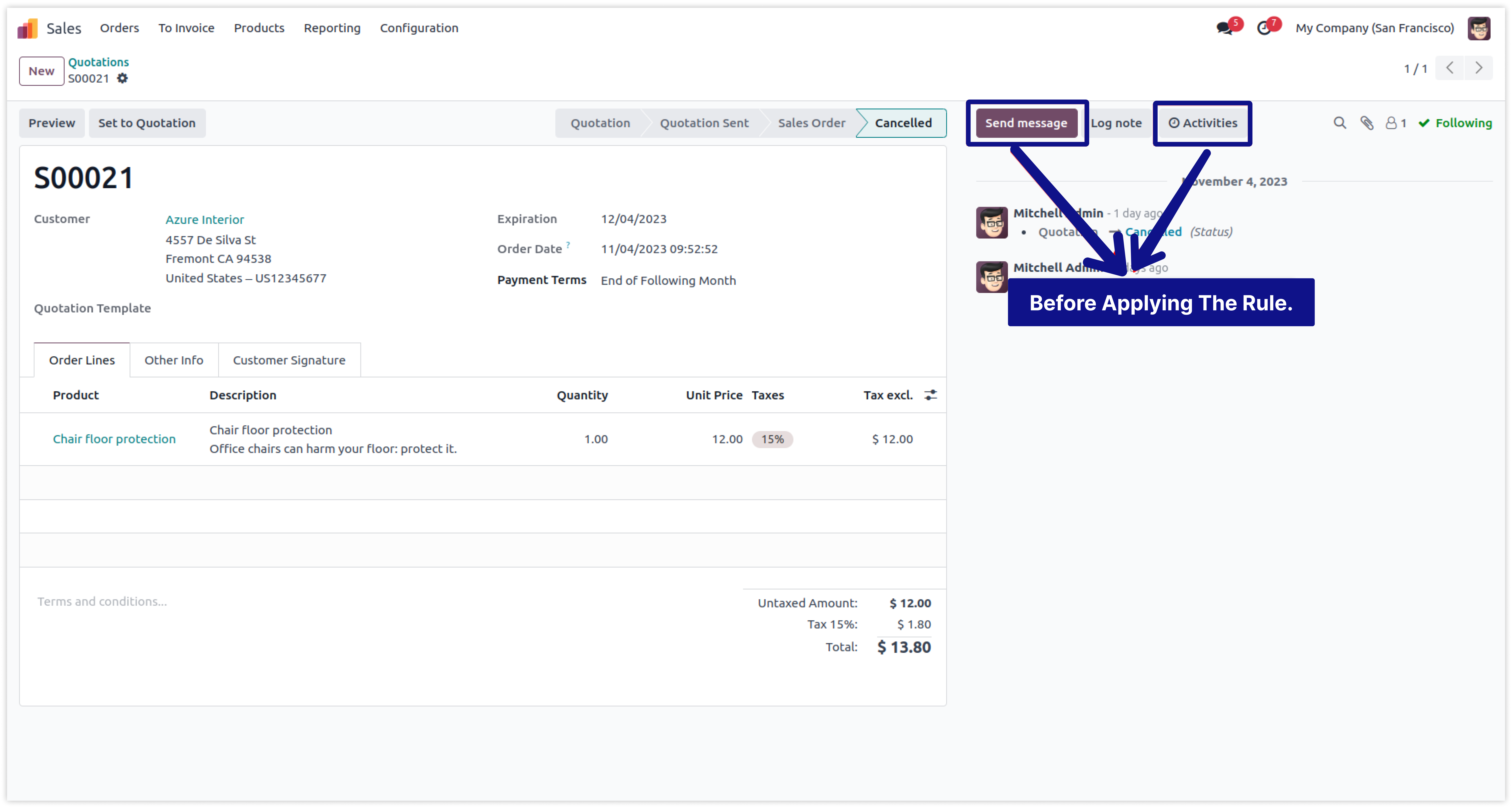Click the Product column header
This screenshot has height=807, width=1512.
click(x=76, y=395)
